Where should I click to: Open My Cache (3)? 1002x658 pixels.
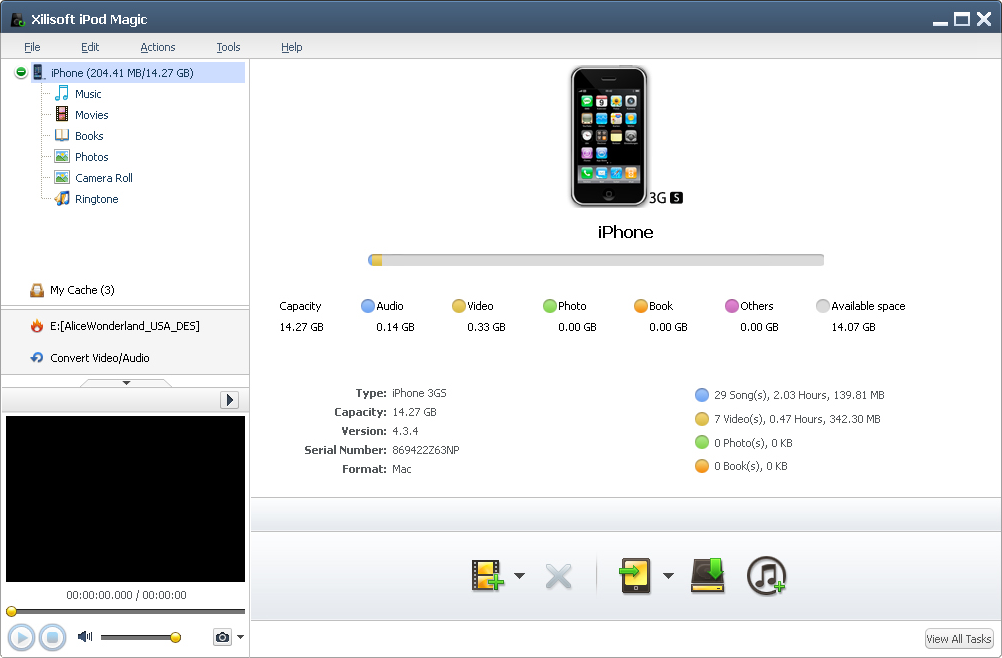(x=82, y=290)
